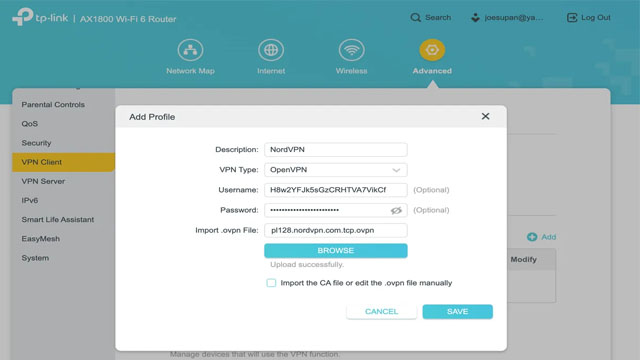Open QoS in sidebar
The image size is (640, 360).
click(x=30, y=124)
